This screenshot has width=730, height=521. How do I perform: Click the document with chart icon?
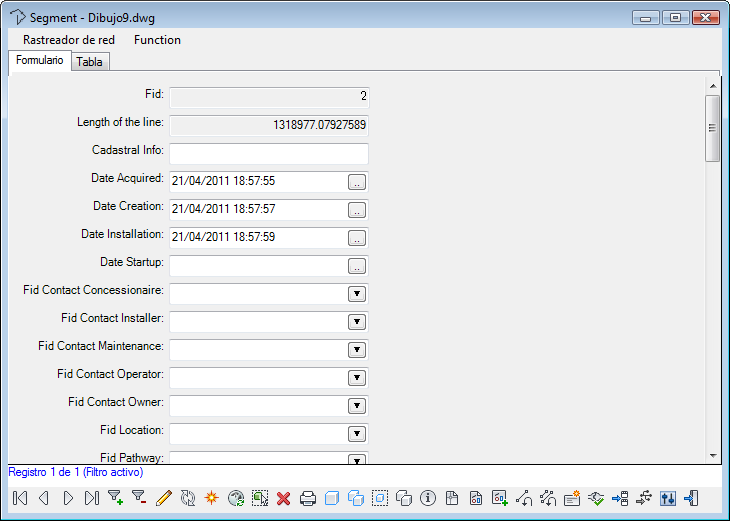[x=475, y=498]
